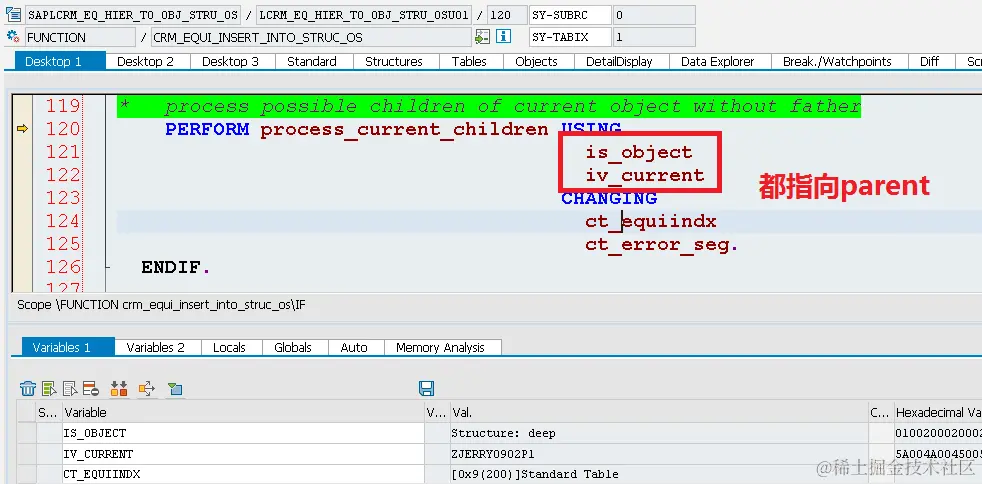
Task: Click 'ct_error_seg.' in code line 125
Action: click(662, 245)
